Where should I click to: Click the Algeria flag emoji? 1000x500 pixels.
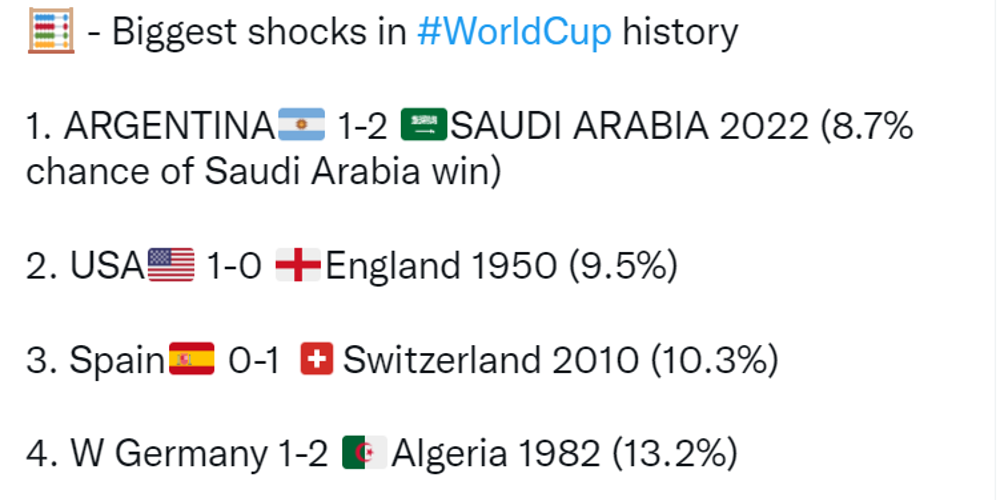coord(364,452)
